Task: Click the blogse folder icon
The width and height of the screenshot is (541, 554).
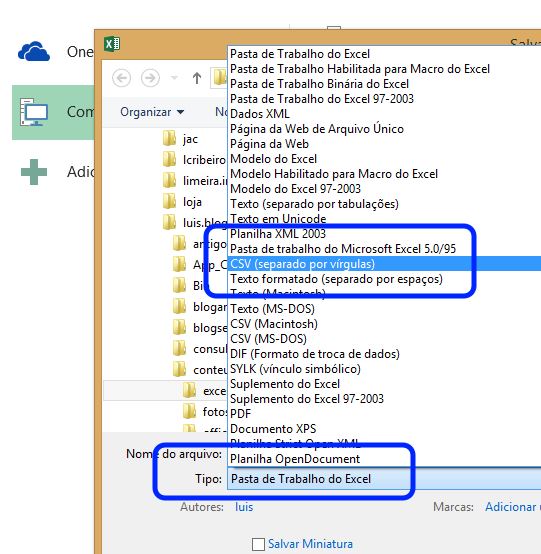Action: [x=180, y=328]
